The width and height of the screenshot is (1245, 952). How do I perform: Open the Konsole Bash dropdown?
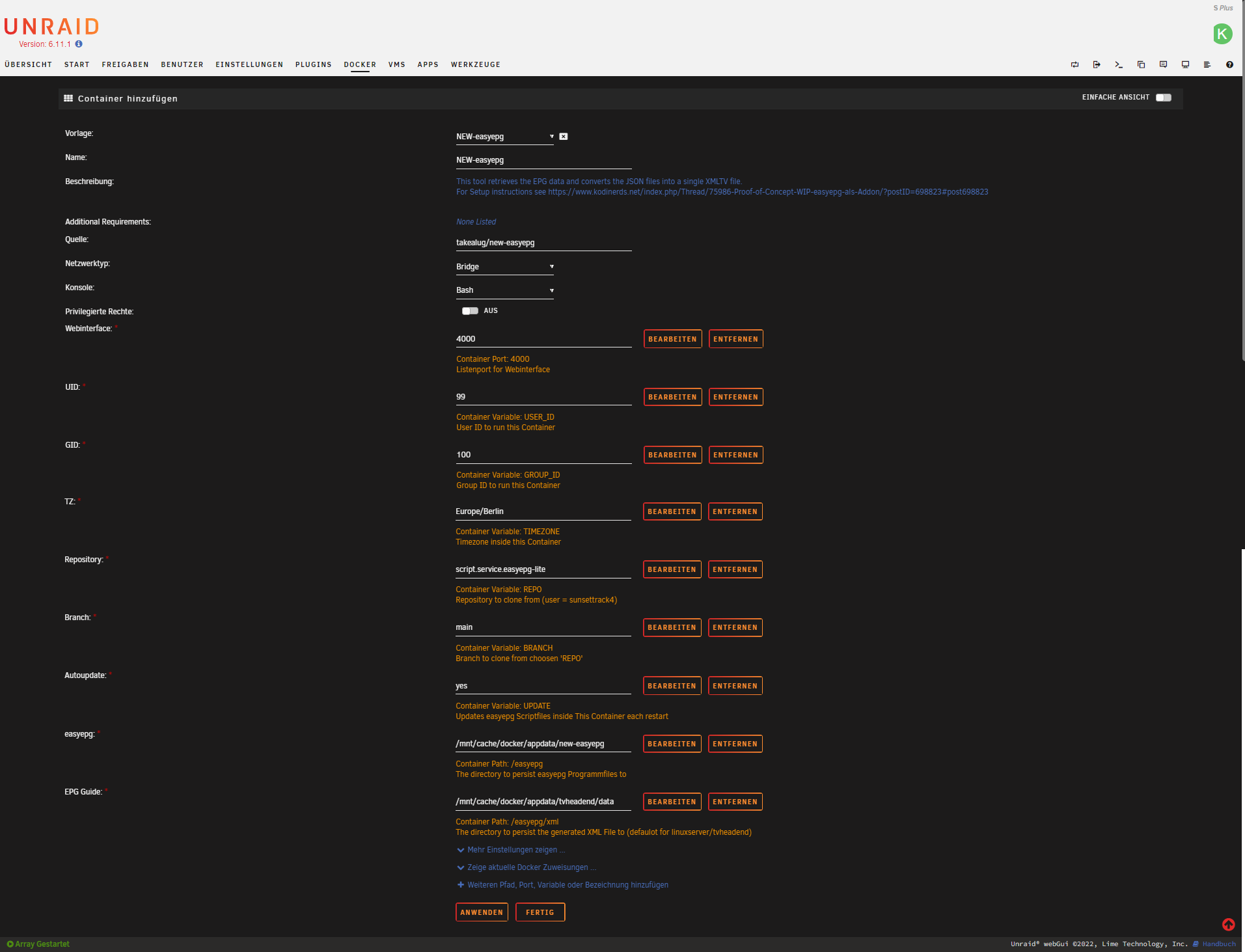pos(504,290)
